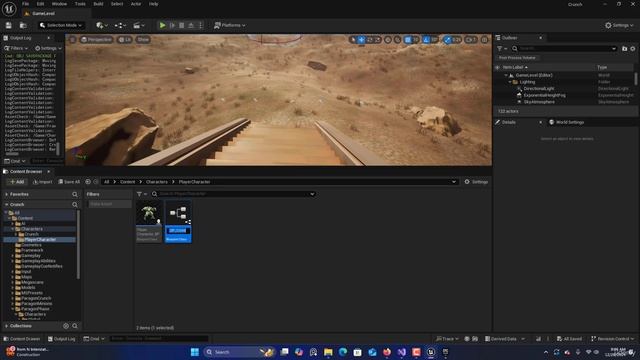Open play options three-dot menu
The image size is (640, 360).
[x=200, y=25]
